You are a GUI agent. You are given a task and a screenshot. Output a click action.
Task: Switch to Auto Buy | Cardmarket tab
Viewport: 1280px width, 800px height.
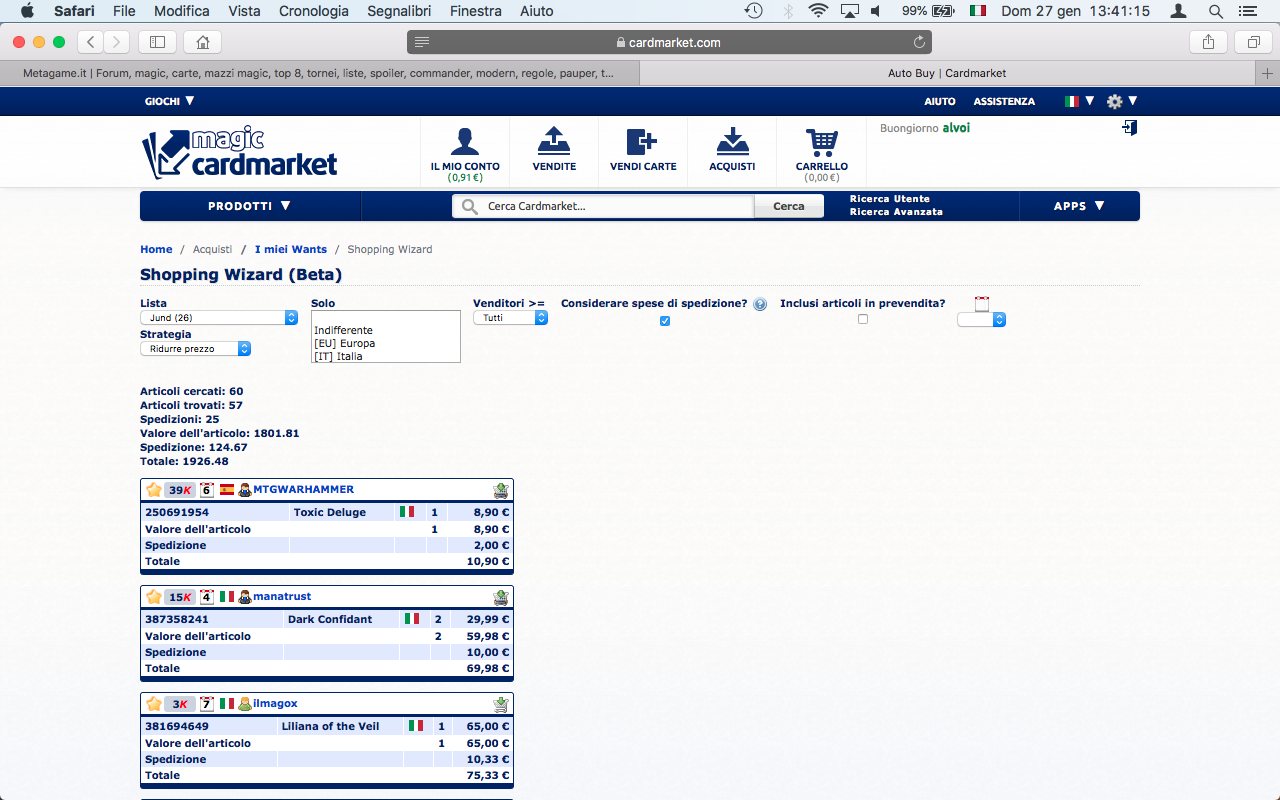click(947, 73)
